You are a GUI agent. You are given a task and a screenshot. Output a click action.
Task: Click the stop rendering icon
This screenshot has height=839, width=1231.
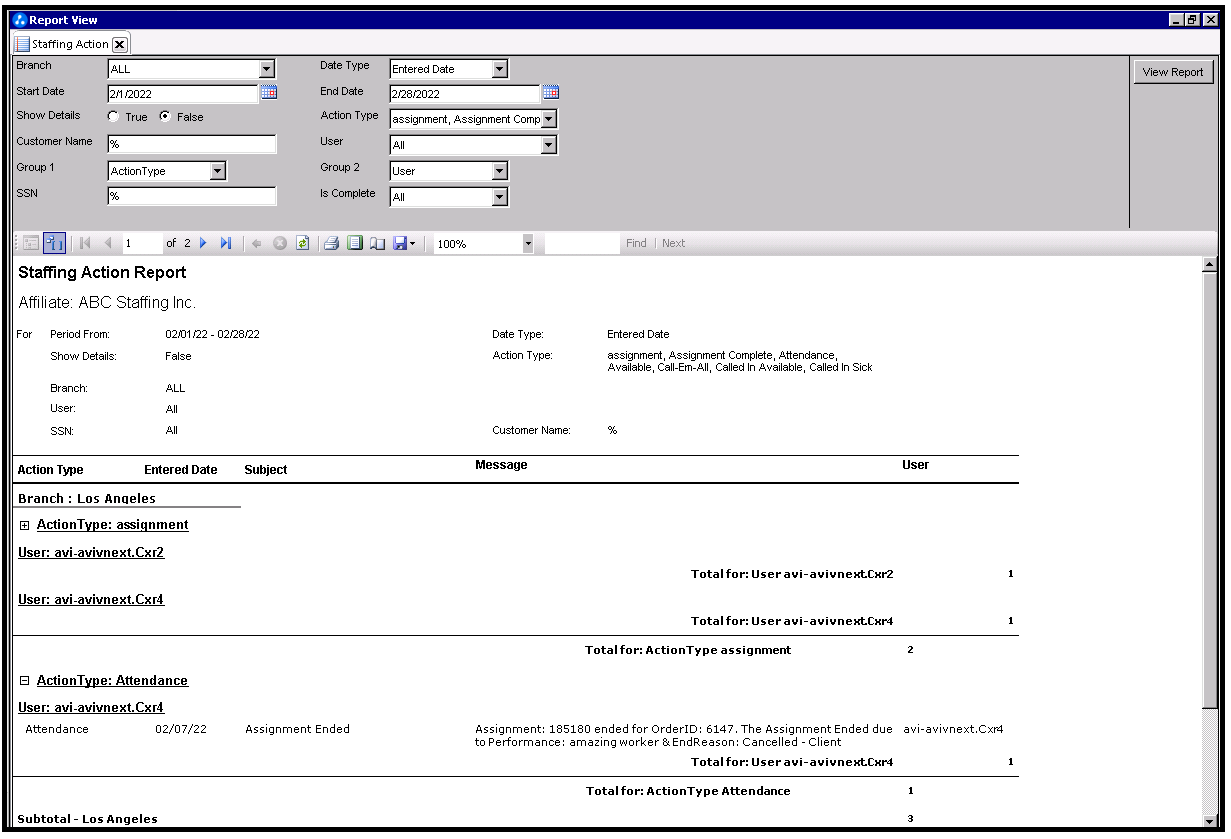[280, 243]
